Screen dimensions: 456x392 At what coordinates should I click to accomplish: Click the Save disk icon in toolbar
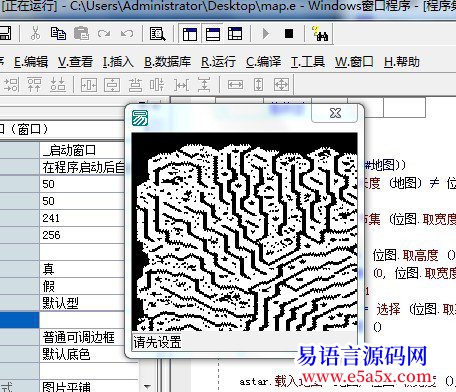click(x=5, y=33)
